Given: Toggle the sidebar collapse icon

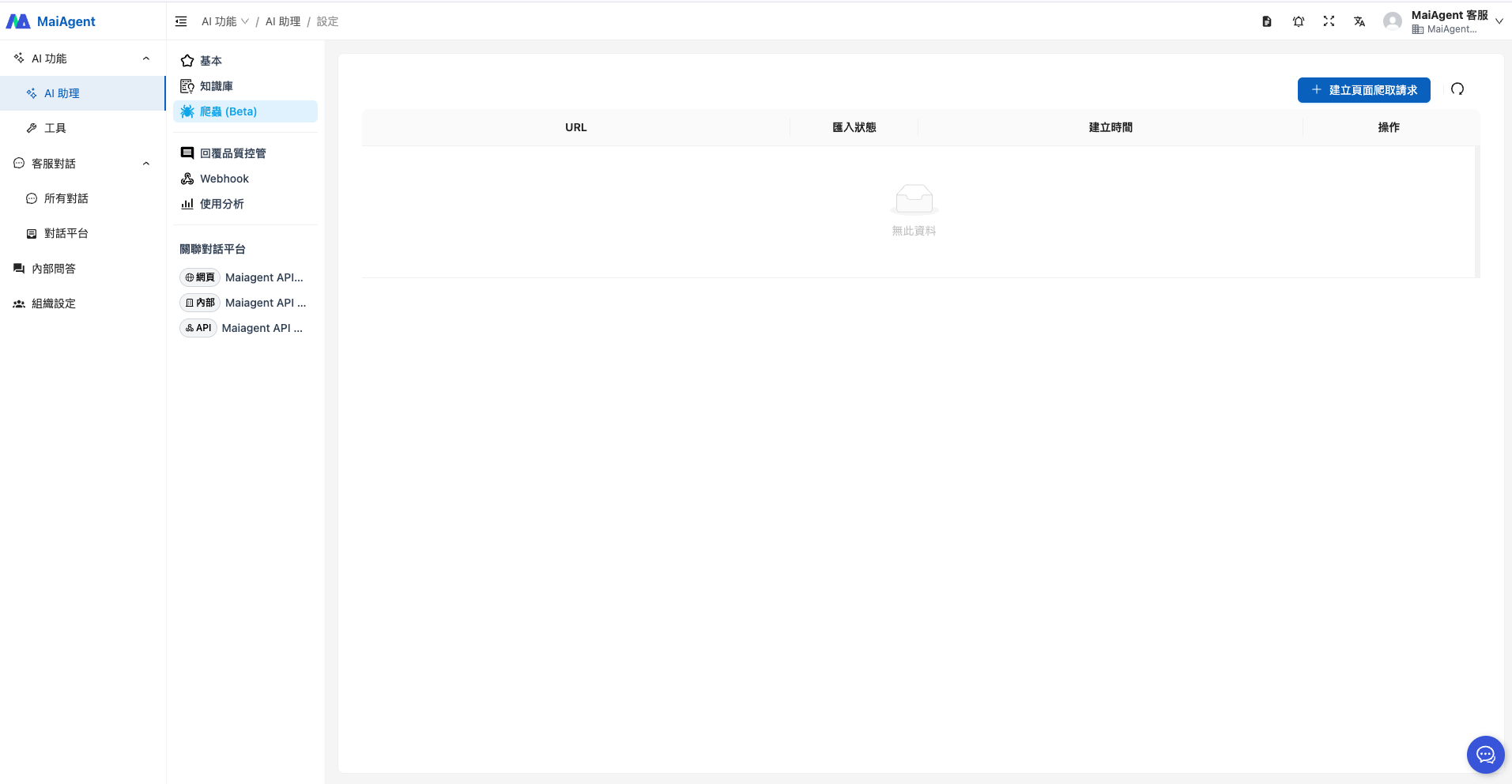Looking at the screenshot, I should [181, 21].
